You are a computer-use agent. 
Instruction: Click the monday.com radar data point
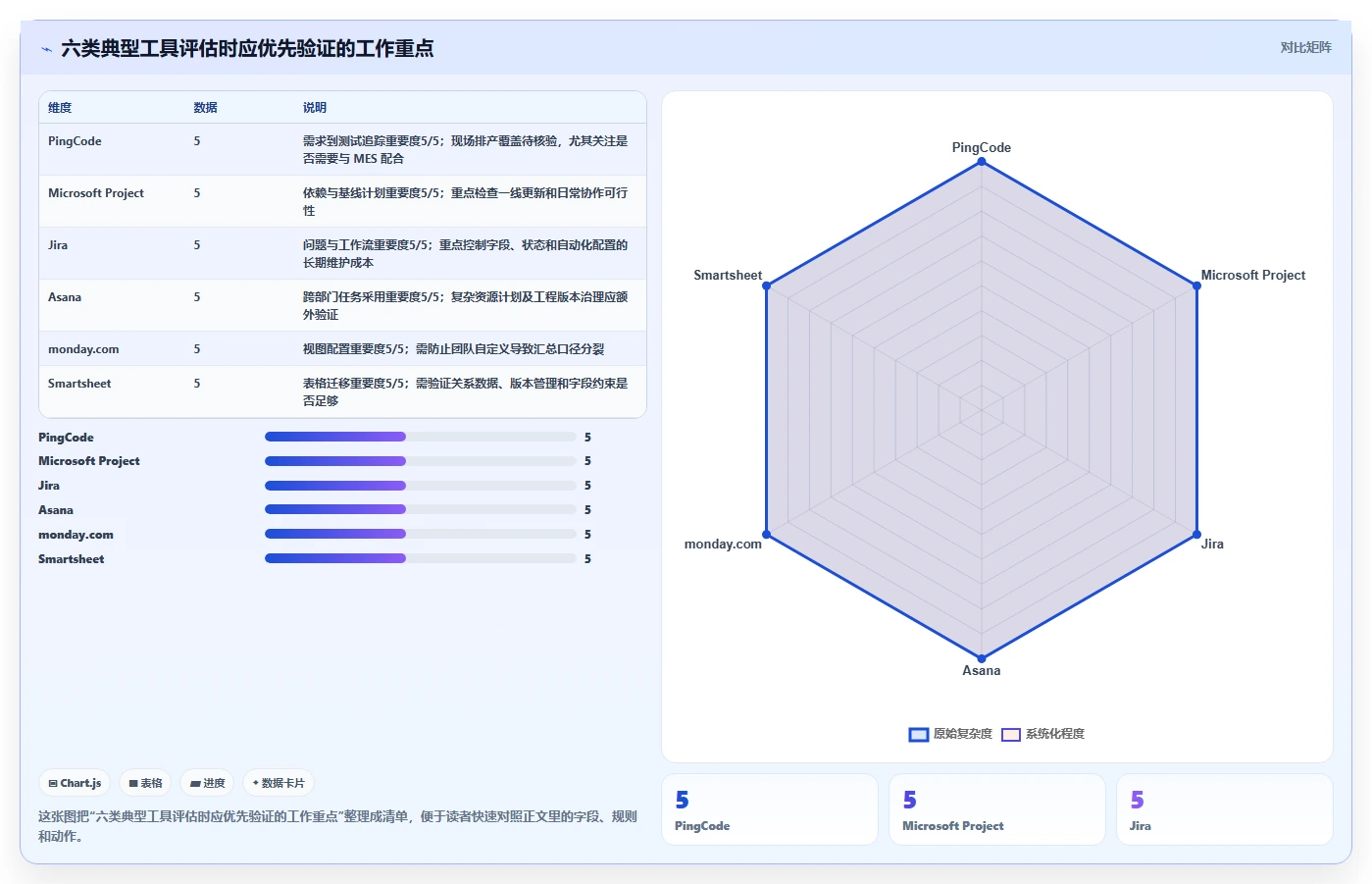coord(767,535)
